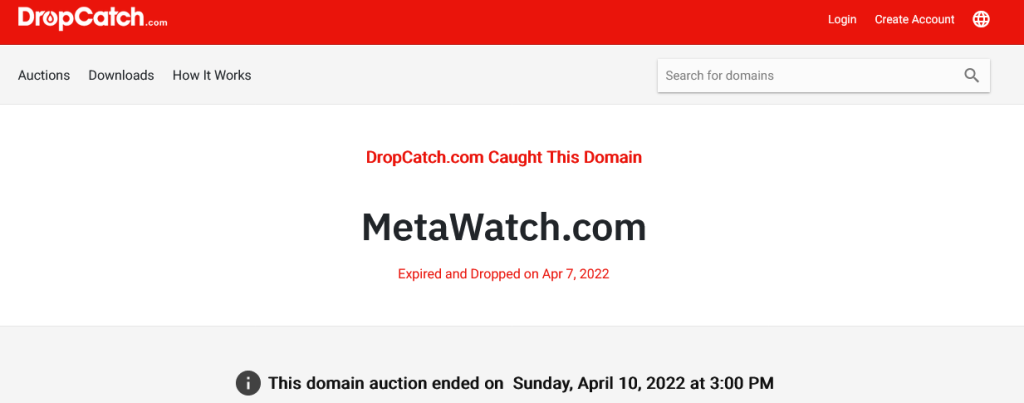Screen dimensions: 1024x403
Task: Click the magnifier search icon
Action: (972, 75)
